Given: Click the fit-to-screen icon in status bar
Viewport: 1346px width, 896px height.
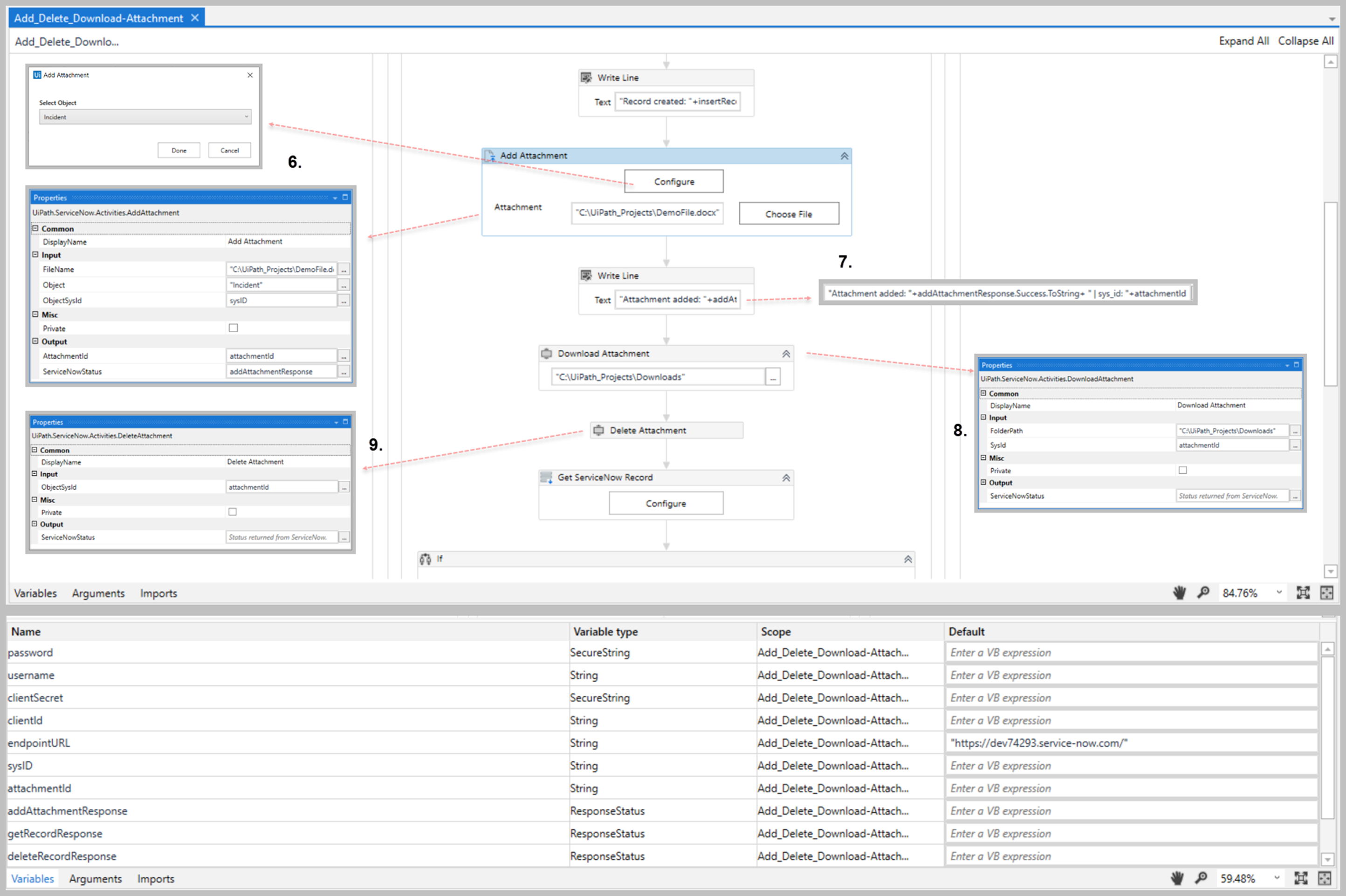Looking at the screenshot, I should 1303,593.
